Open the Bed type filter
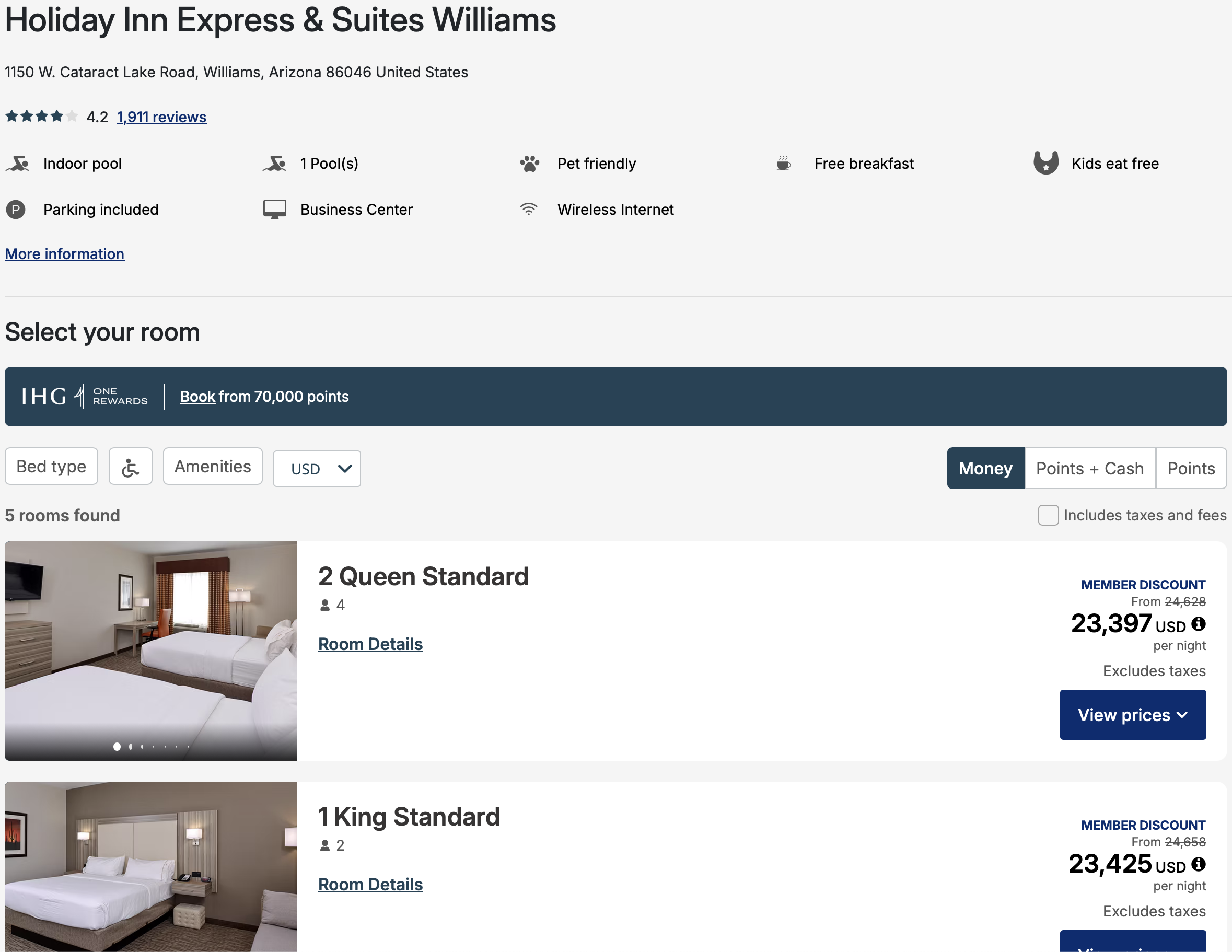The height and width of the screenshot is (952, 1232). tap(51, 467)
